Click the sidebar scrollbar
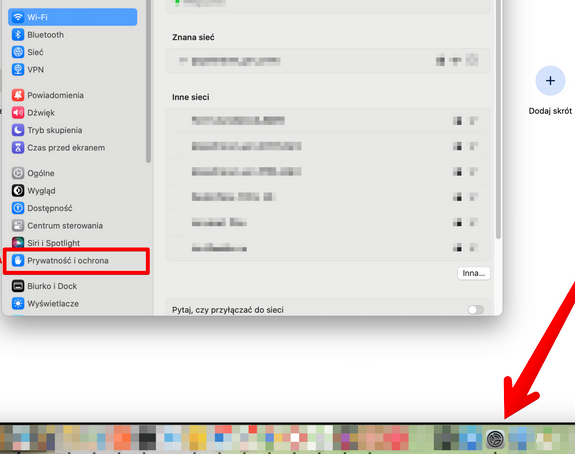Image resolution: width=575 pixels, height=454 pixels. (148, 81)
